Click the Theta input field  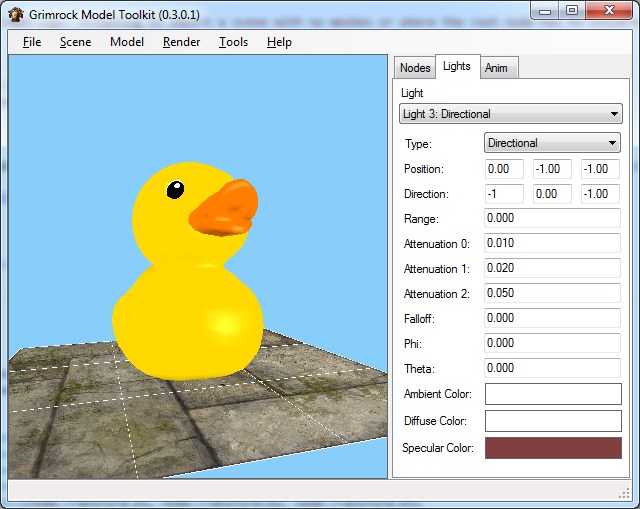[x=552, y=368]
